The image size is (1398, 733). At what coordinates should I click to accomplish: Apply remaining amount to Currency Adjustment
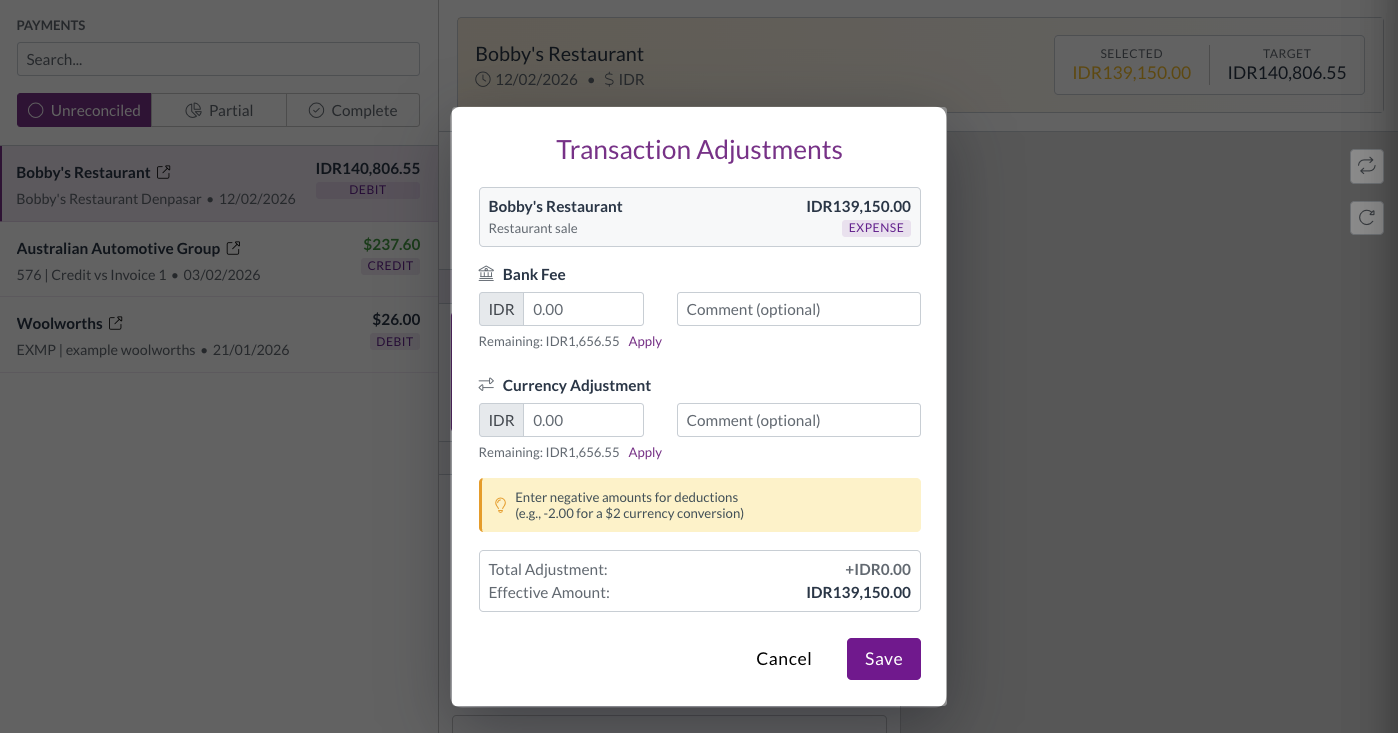pyautogui.click(x=645, y=452)
